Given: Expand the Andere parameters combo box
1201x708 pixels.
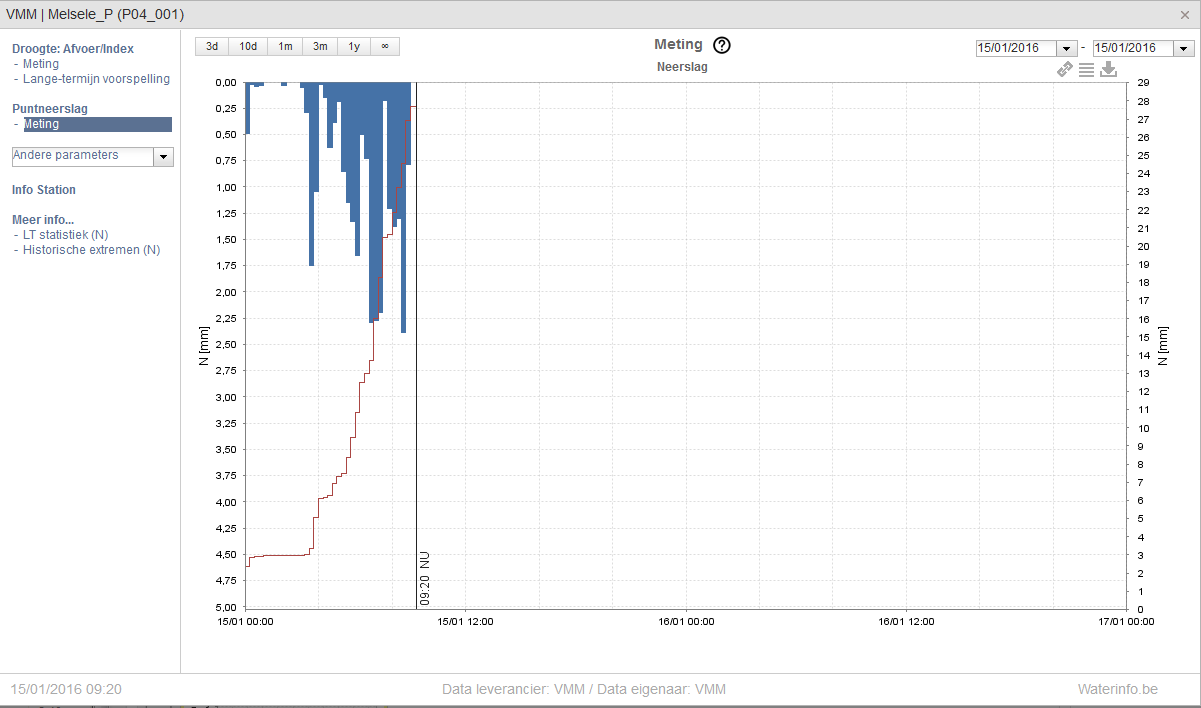Looking at the screenshot, I should tap(164, 156).
